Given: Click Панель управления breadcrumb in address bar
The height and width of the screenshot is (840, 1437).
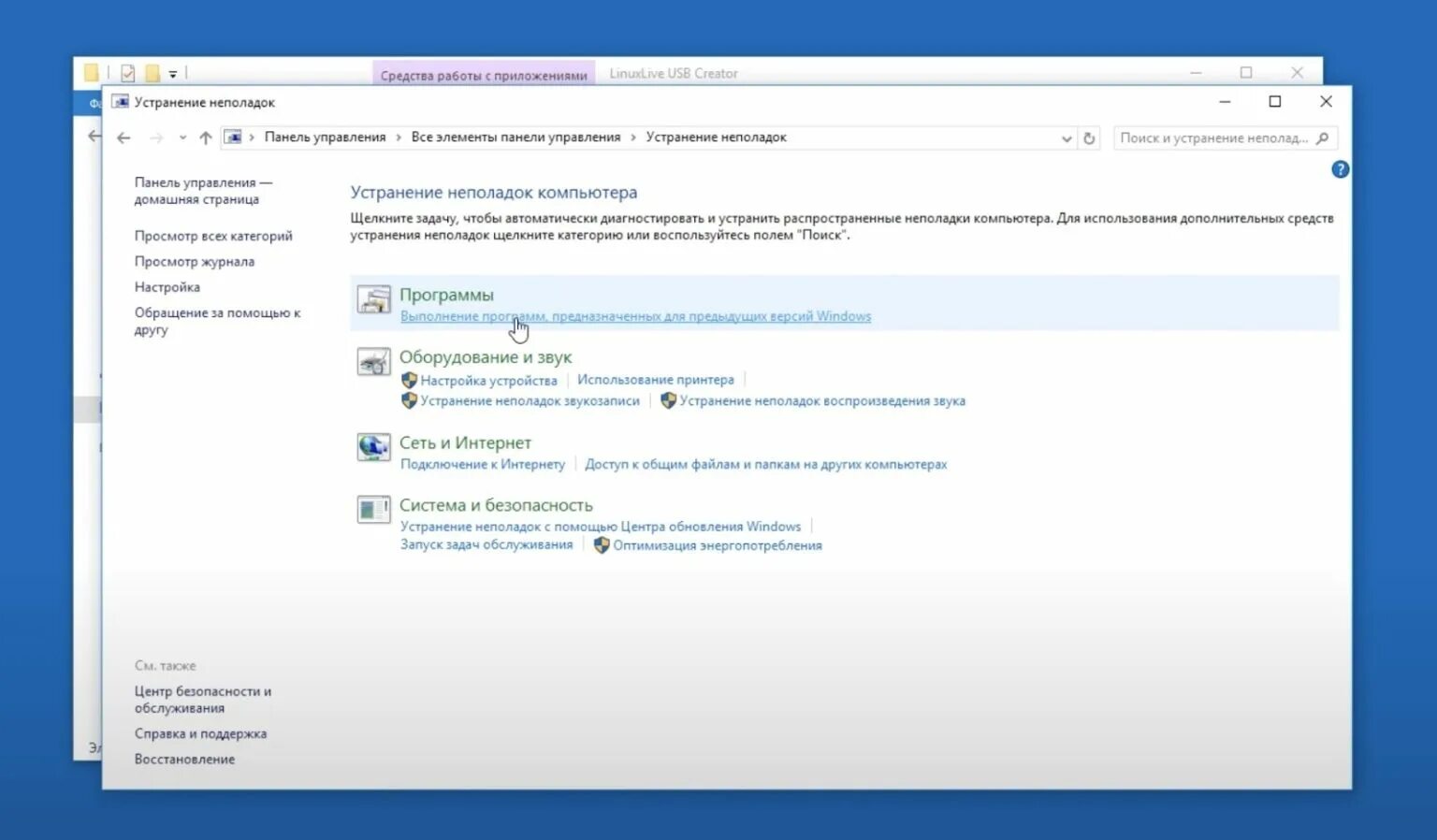Looking at the screenshot, I should click(325, 138).
